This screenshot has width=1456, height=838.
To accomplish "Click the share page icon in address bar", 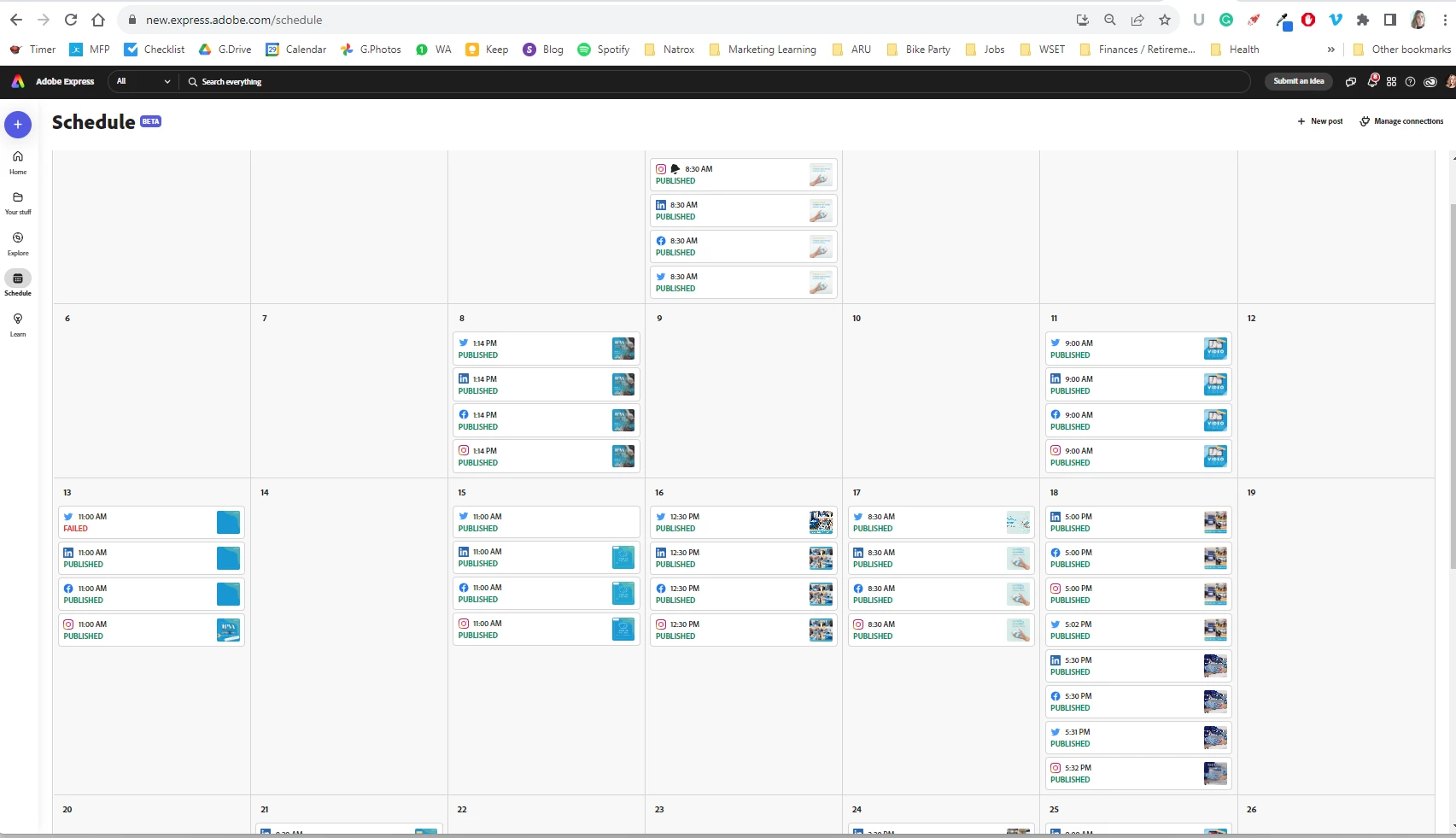I will (x=1137, y=20).
